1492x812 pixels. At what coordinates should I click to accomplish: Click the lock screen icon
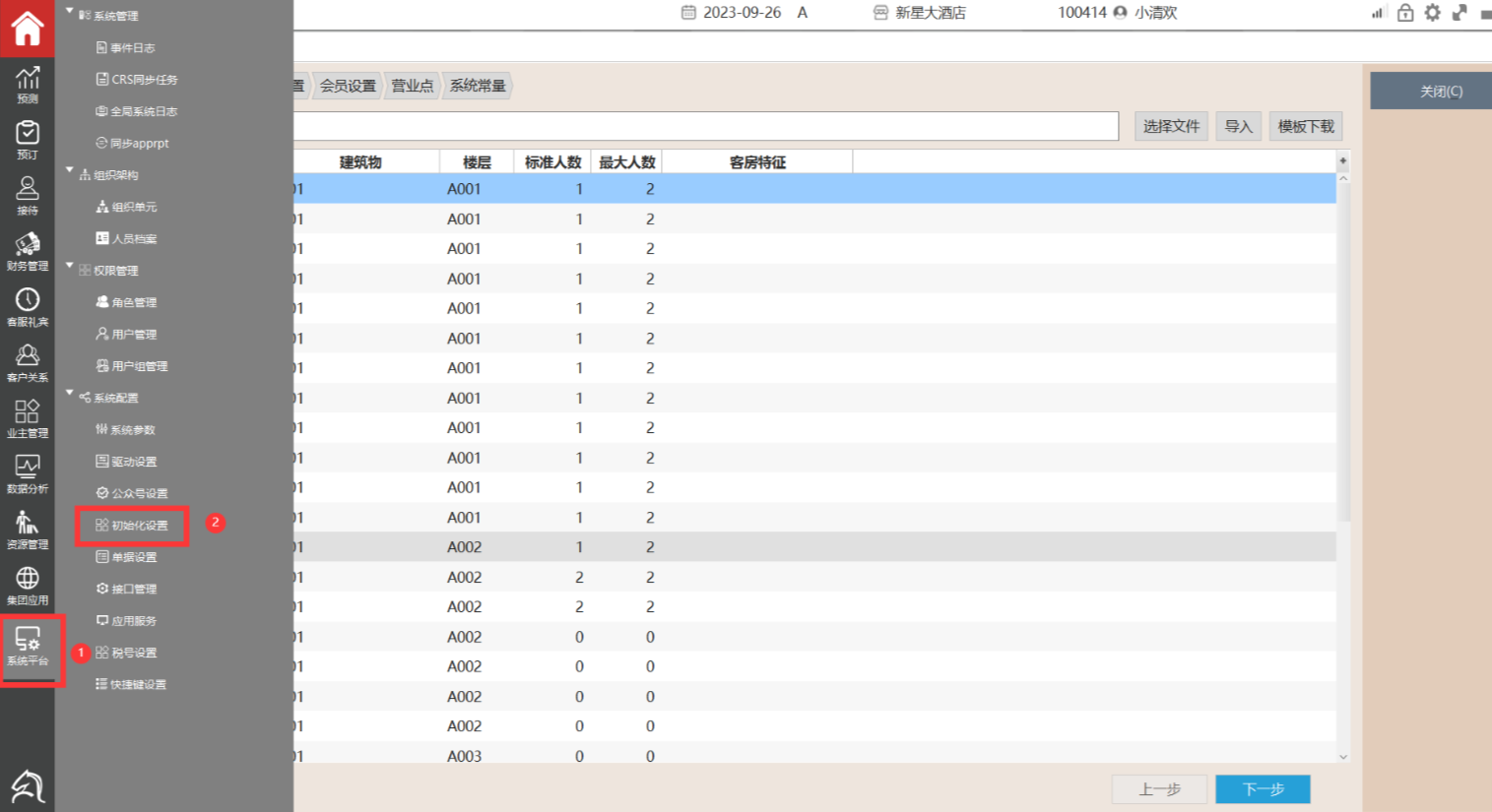point(1405,13)
